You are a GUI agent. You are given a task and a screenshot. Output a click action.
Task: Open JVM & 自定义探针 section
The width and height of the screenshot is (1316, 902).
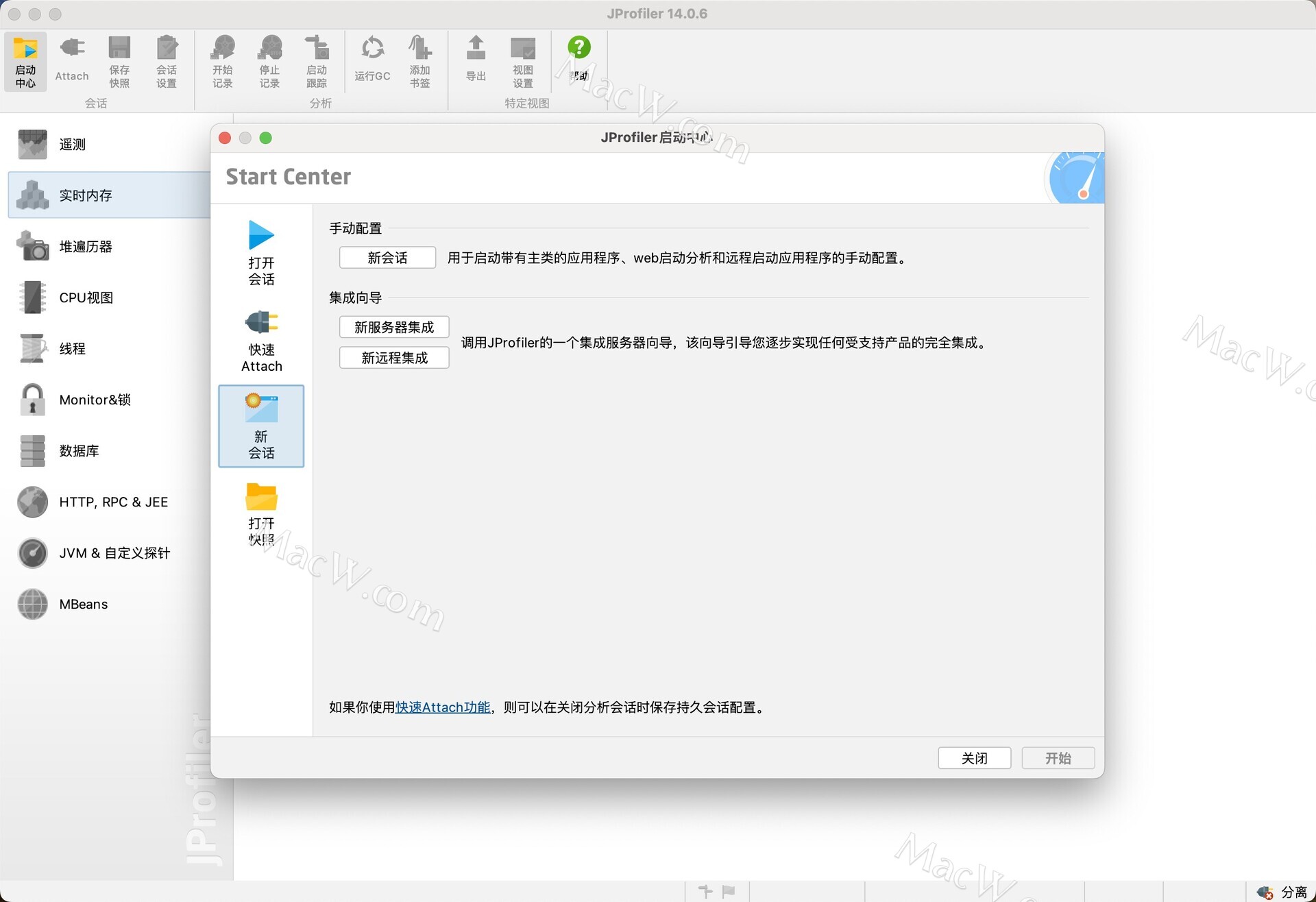tap(110, 552)
